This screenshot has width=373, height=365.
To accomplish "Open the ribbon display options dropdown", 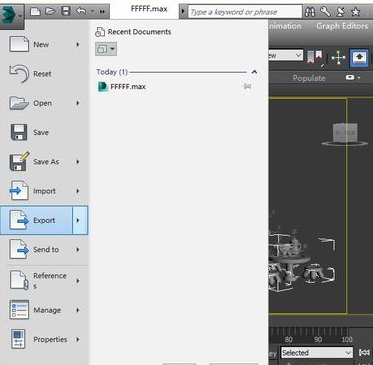I will point(353,78).
